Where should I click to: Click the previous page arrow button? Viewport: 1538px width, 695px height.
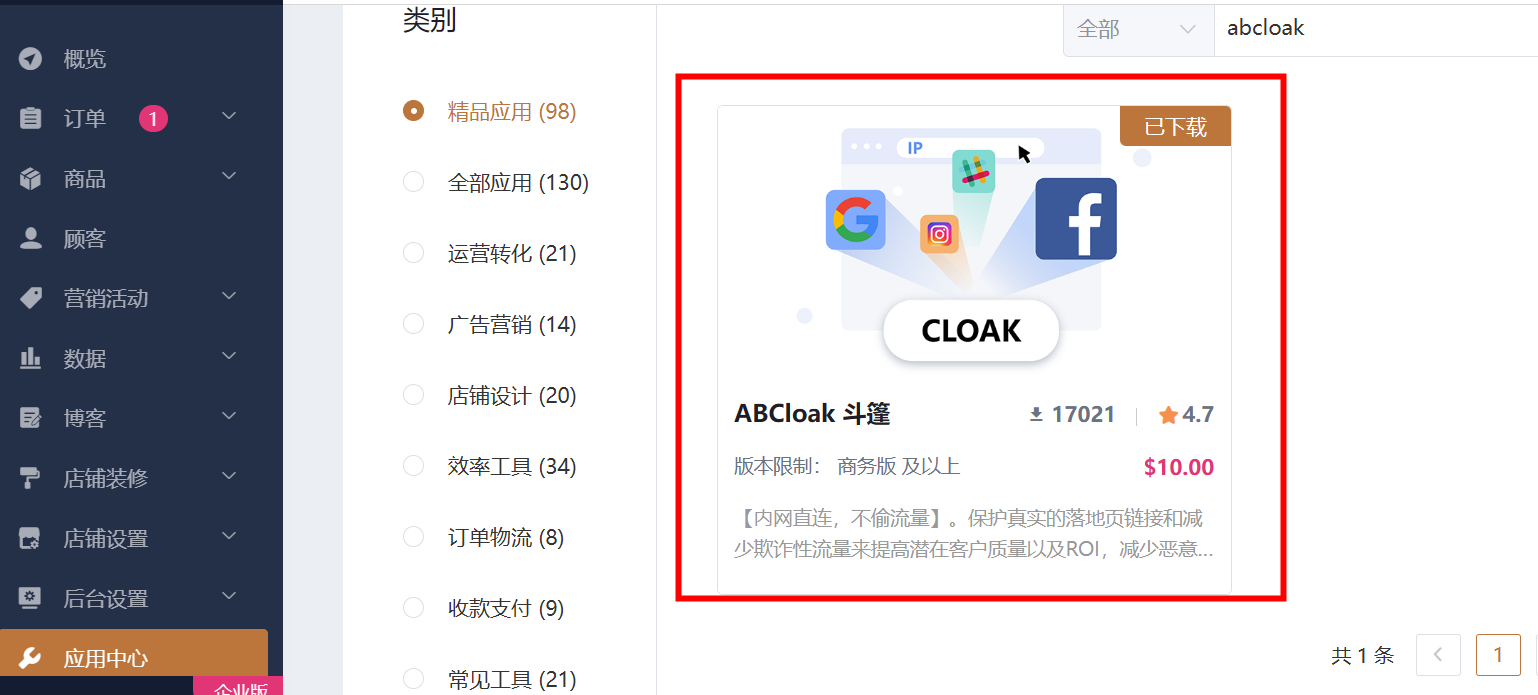[1439, 655]
